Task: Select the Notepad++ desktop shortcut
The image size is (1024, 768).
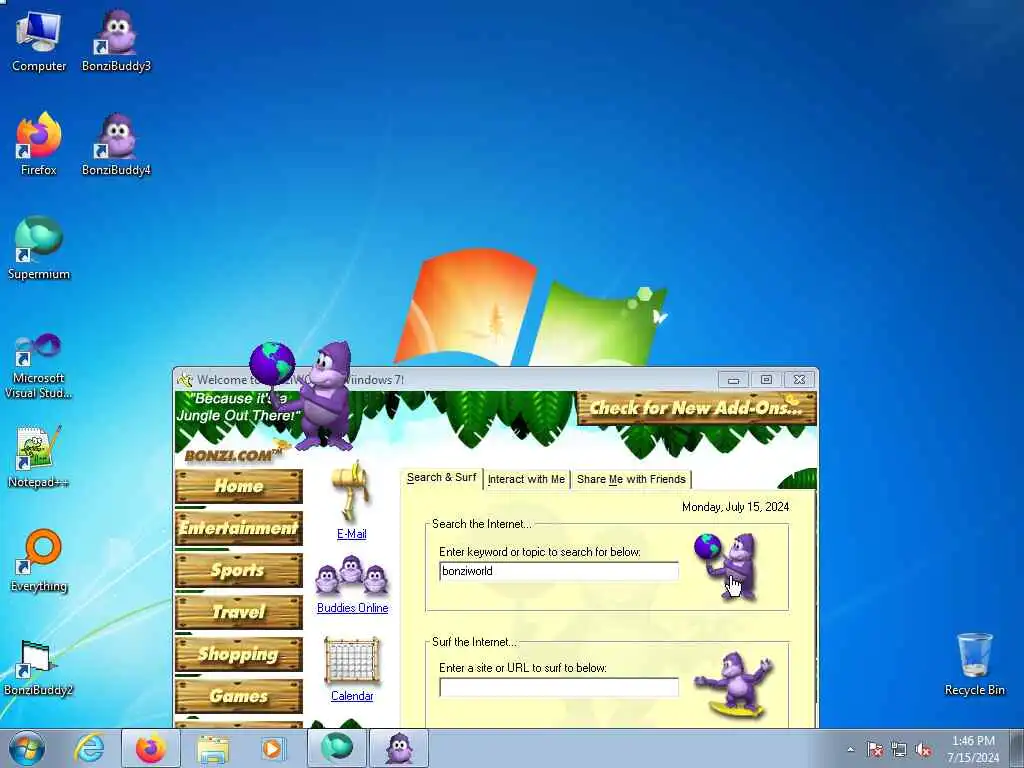Action: tap(39, 456)
